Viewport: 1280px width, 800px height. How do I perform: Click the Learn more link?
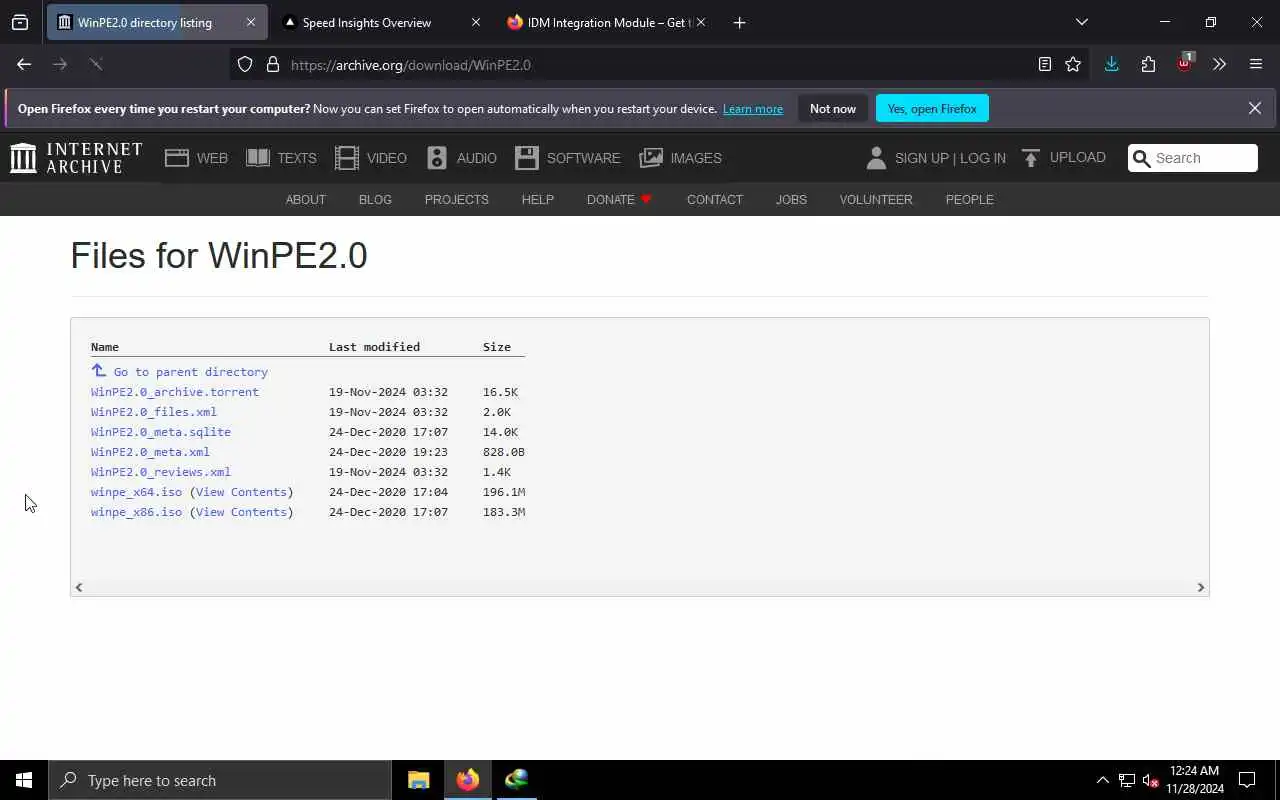point(753,109)
